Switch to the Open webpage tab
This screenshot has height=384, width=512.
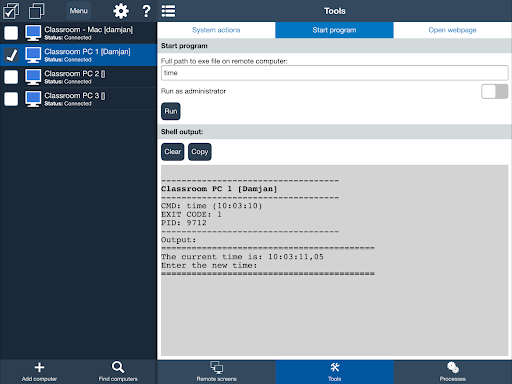[x=453, y=30]
